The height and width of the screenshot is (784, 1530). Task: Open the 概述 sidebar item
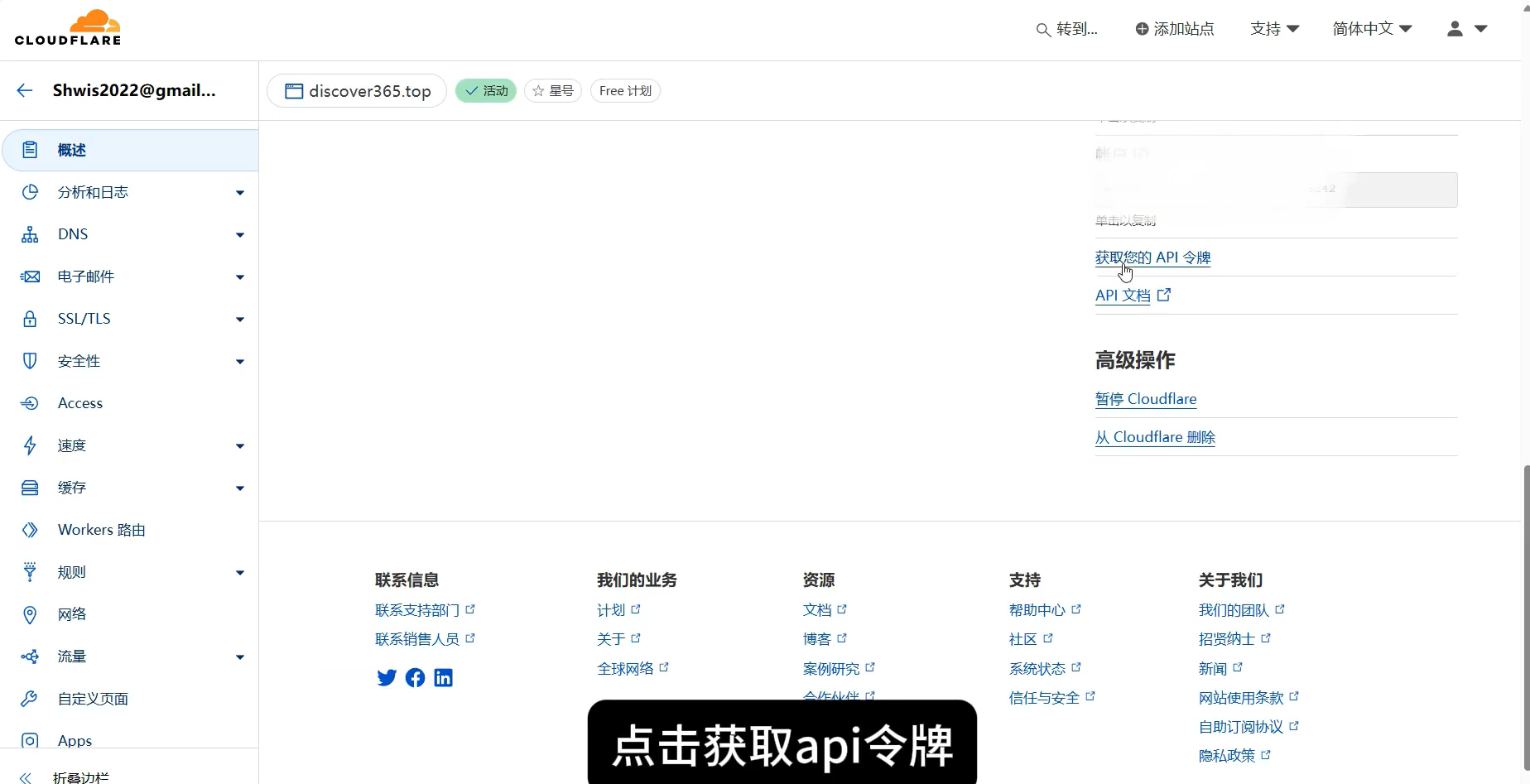tap(130, 150)
